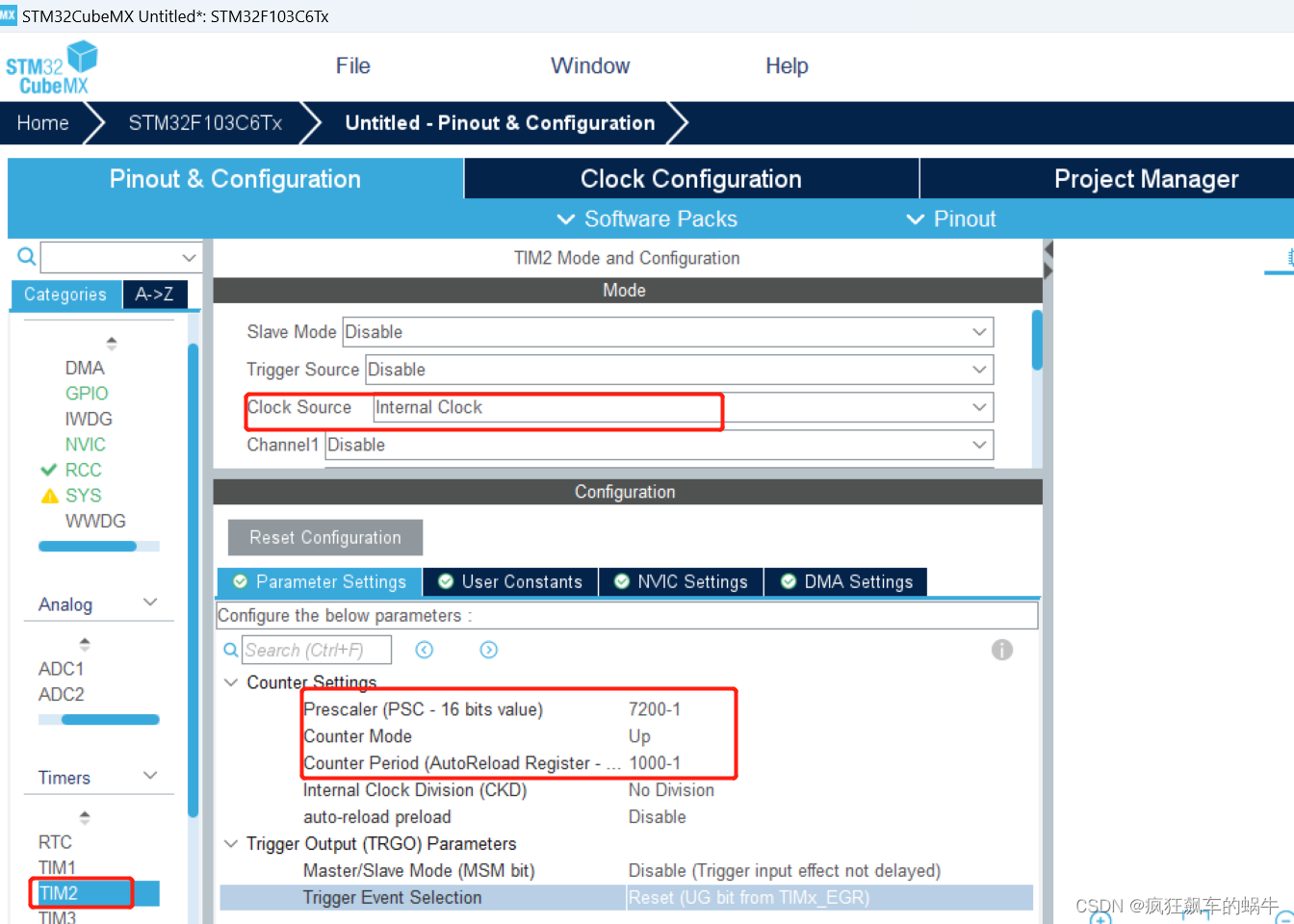
Task: Click the Counter Period value 1000-1
Action: (x=655, y=763)
